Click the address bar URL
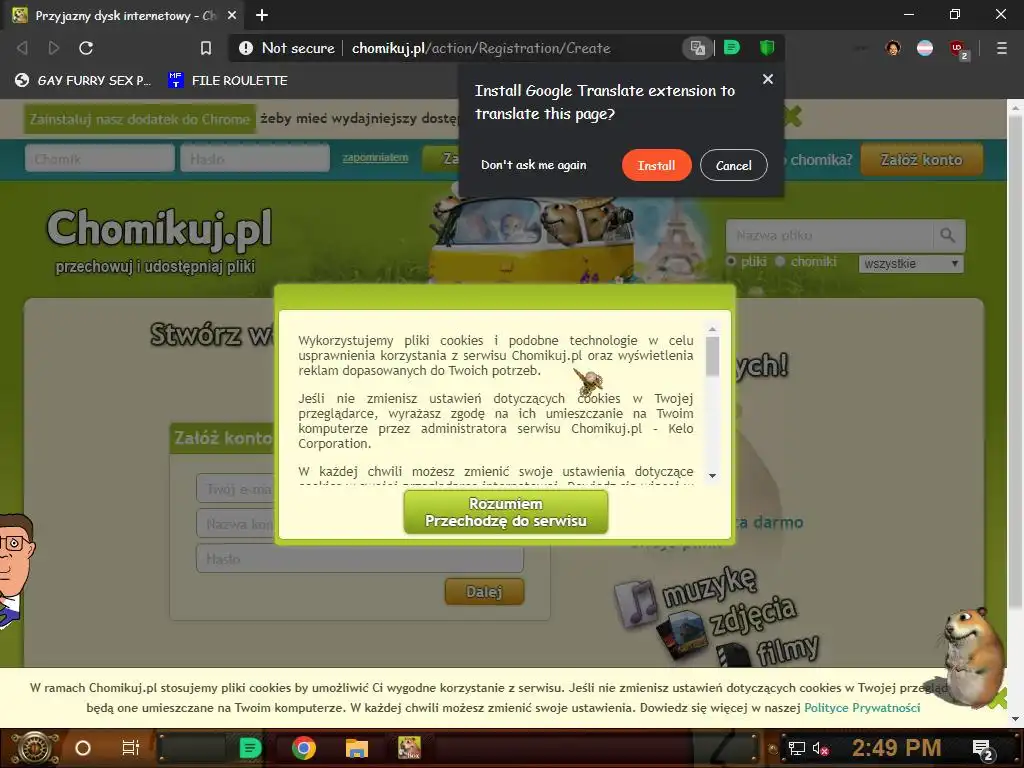This screenshot has width=1024, height=768. [x=481, y=48]
